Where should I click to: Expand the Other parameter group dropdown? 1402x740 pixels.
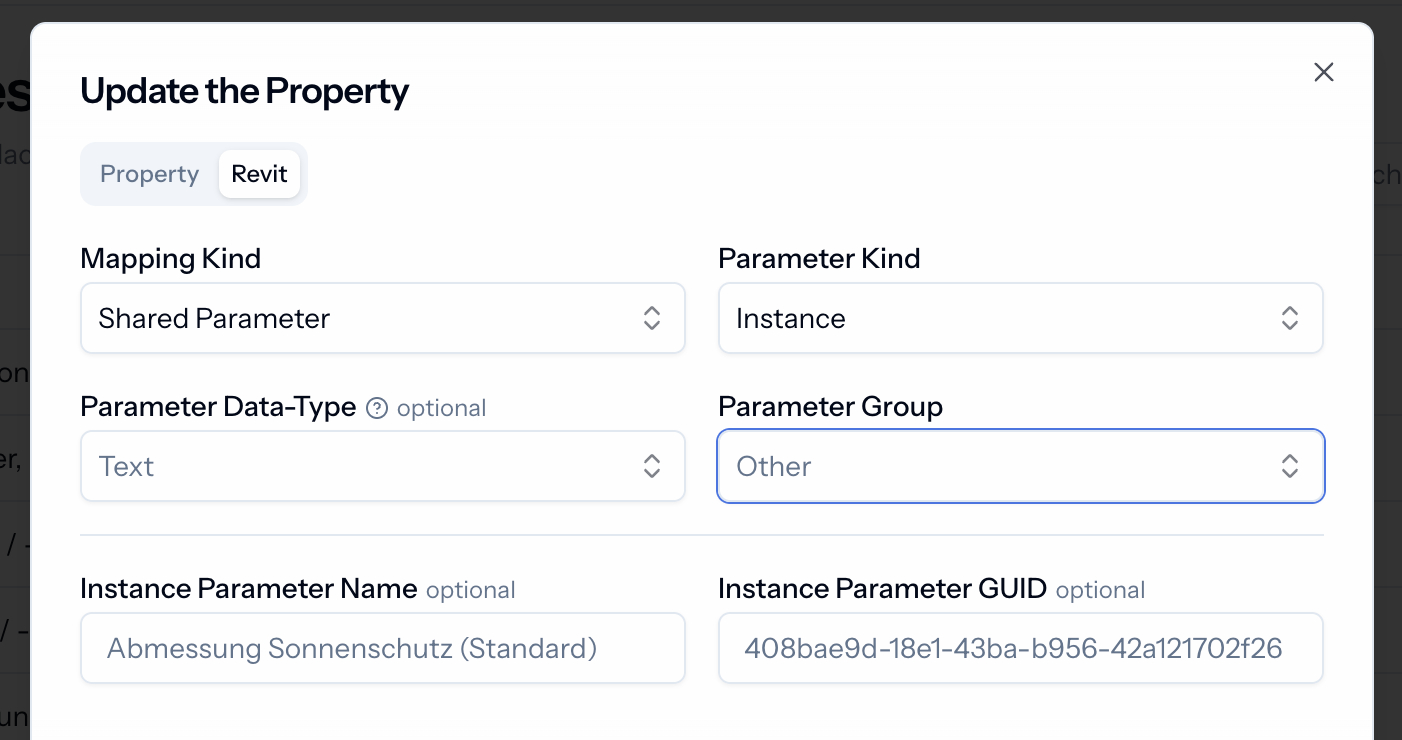point(1021,466)
